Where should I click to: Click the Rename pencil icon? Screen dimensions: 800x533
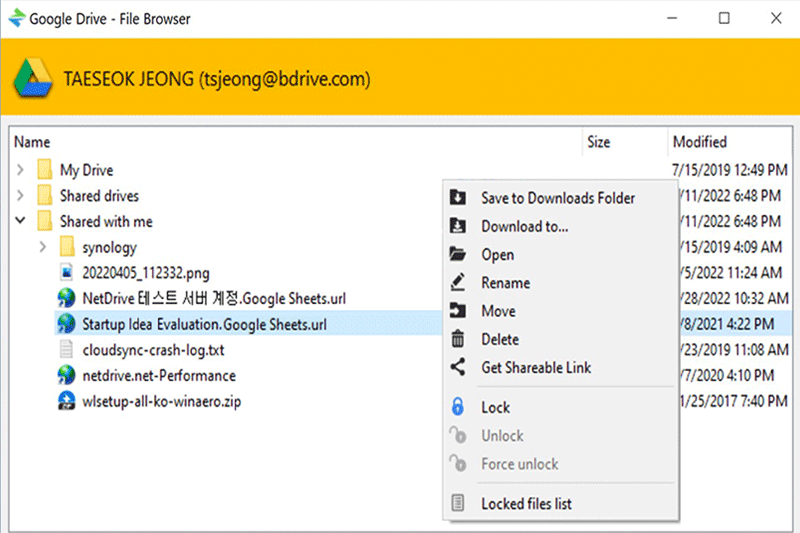pos(458,283)
